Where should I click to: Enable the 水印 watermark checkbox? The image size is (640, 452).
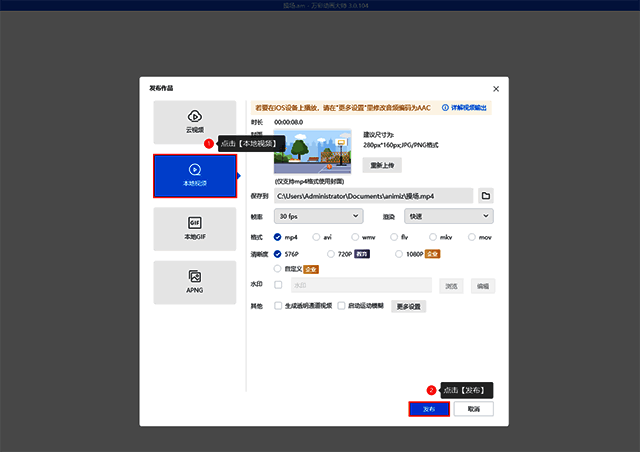click(x=278, y=286)
